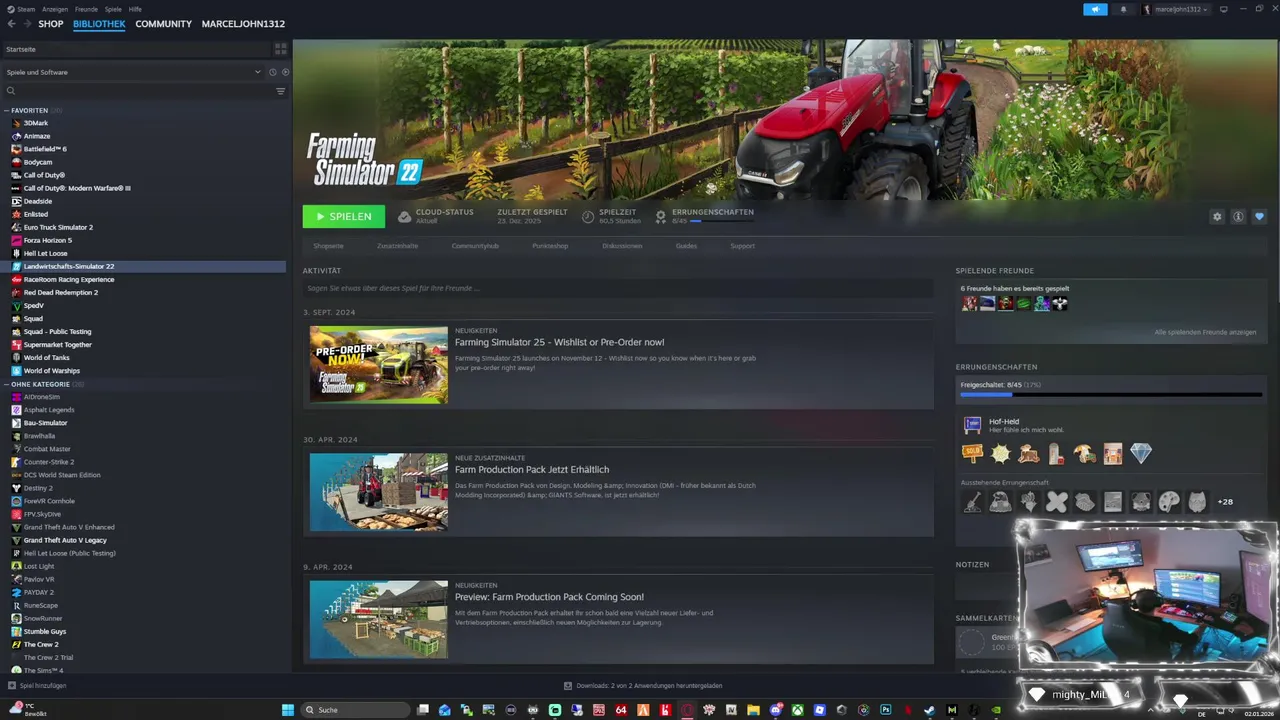The width and height of the screenshot is (1280, 720).
Task: Open the MARCELJOHN1312 profile tab
Action: coord(243,24)
